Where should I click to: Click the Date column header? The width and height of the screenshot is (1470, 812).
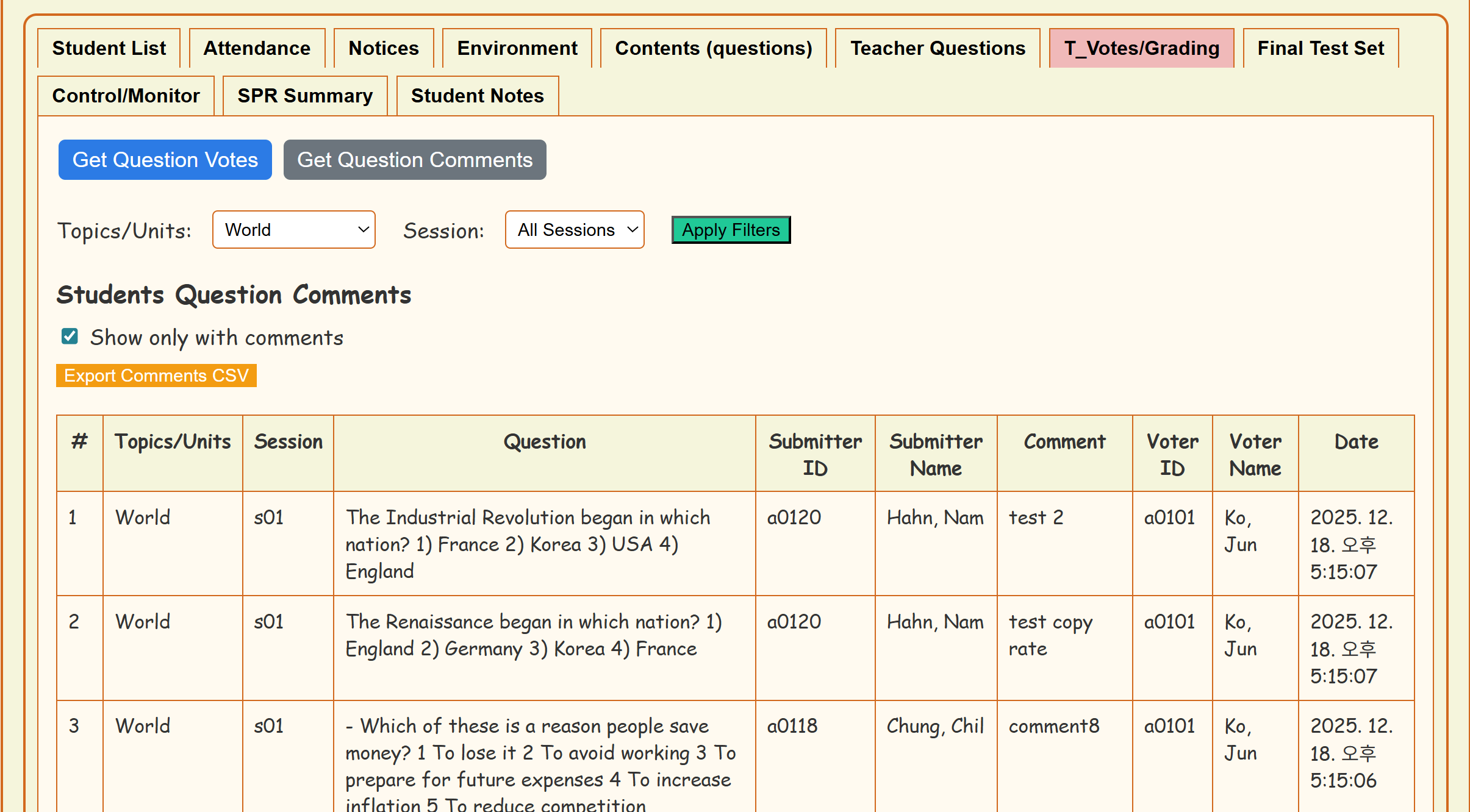point(1356,442)
